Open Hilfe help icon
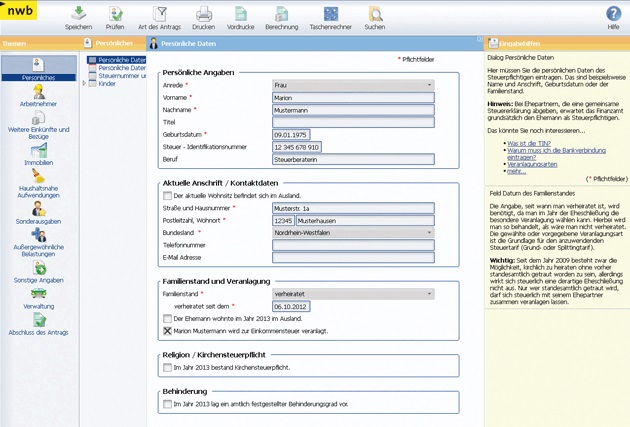630x427 pixels. (613, 15)
